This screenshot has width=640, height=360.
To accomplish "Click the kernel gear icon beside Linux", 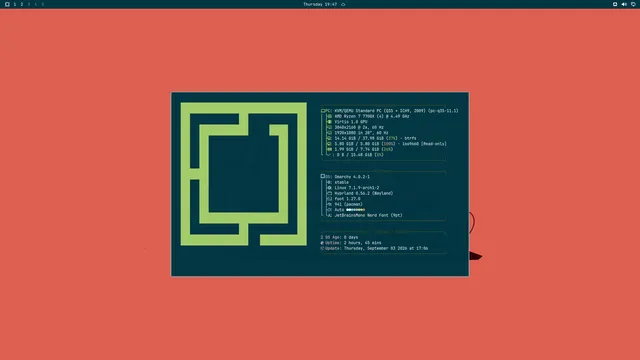I will click(x=329, y=188).
